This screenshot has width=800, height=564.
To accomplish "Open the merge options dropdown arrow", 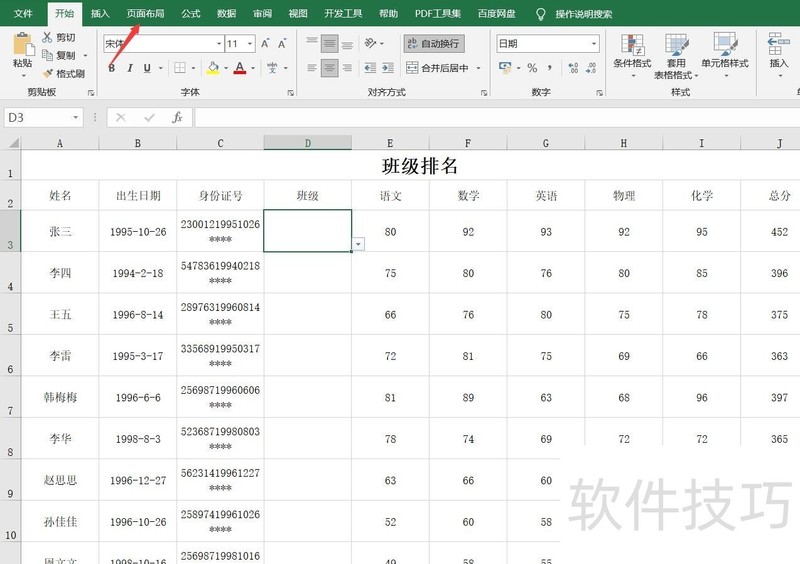I will [479, 68].
